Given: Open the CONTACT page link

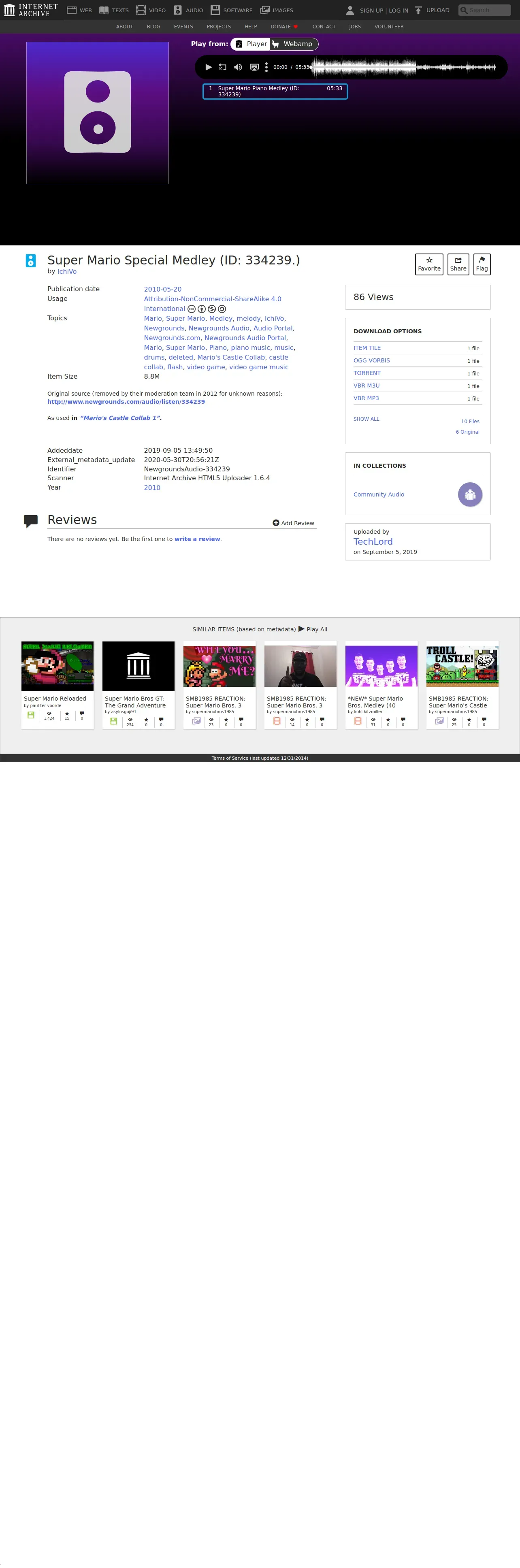Looking at the screenshot, I should (x=324, y=27).
